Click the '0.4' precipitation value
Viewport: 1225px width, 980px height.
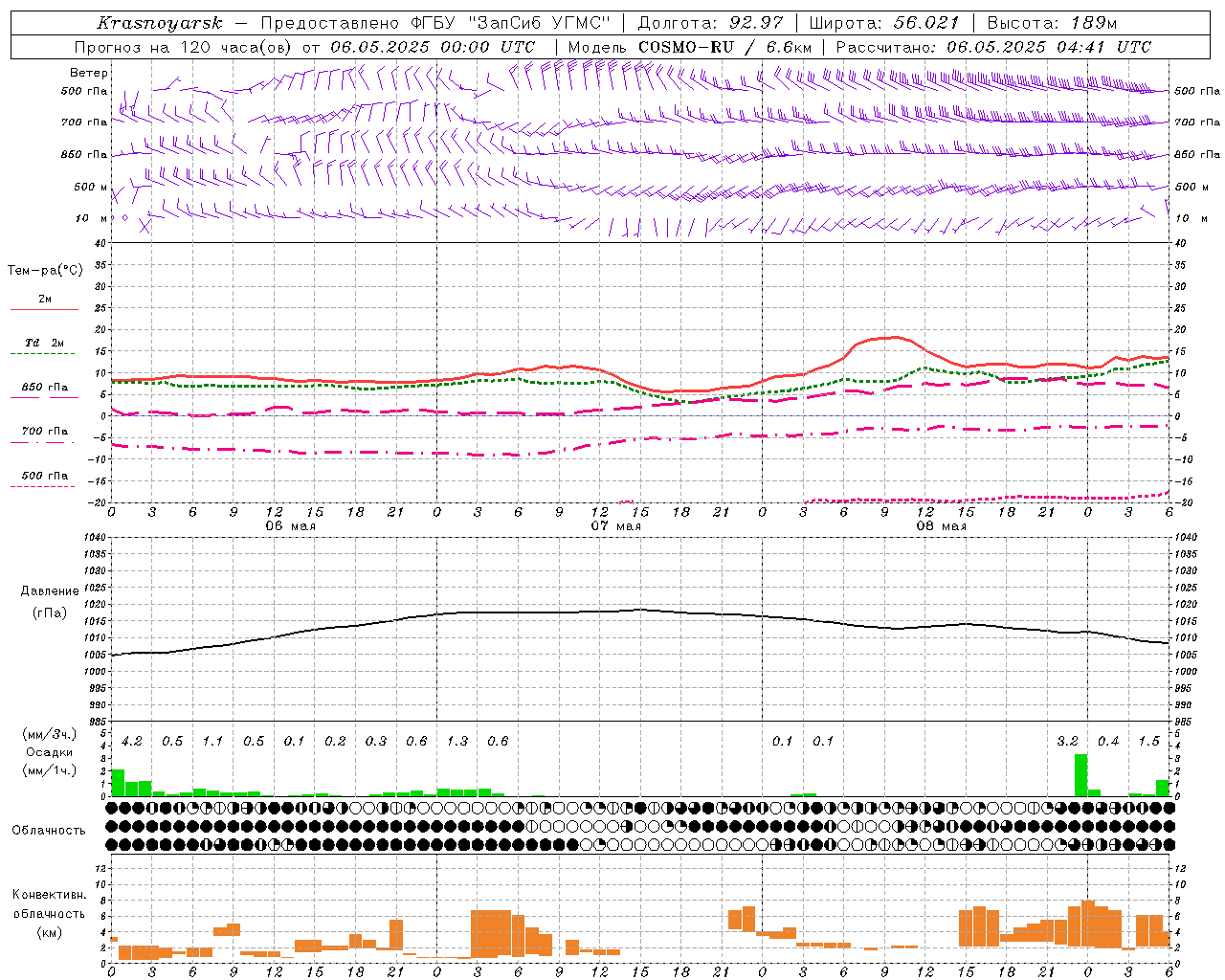1108,742
